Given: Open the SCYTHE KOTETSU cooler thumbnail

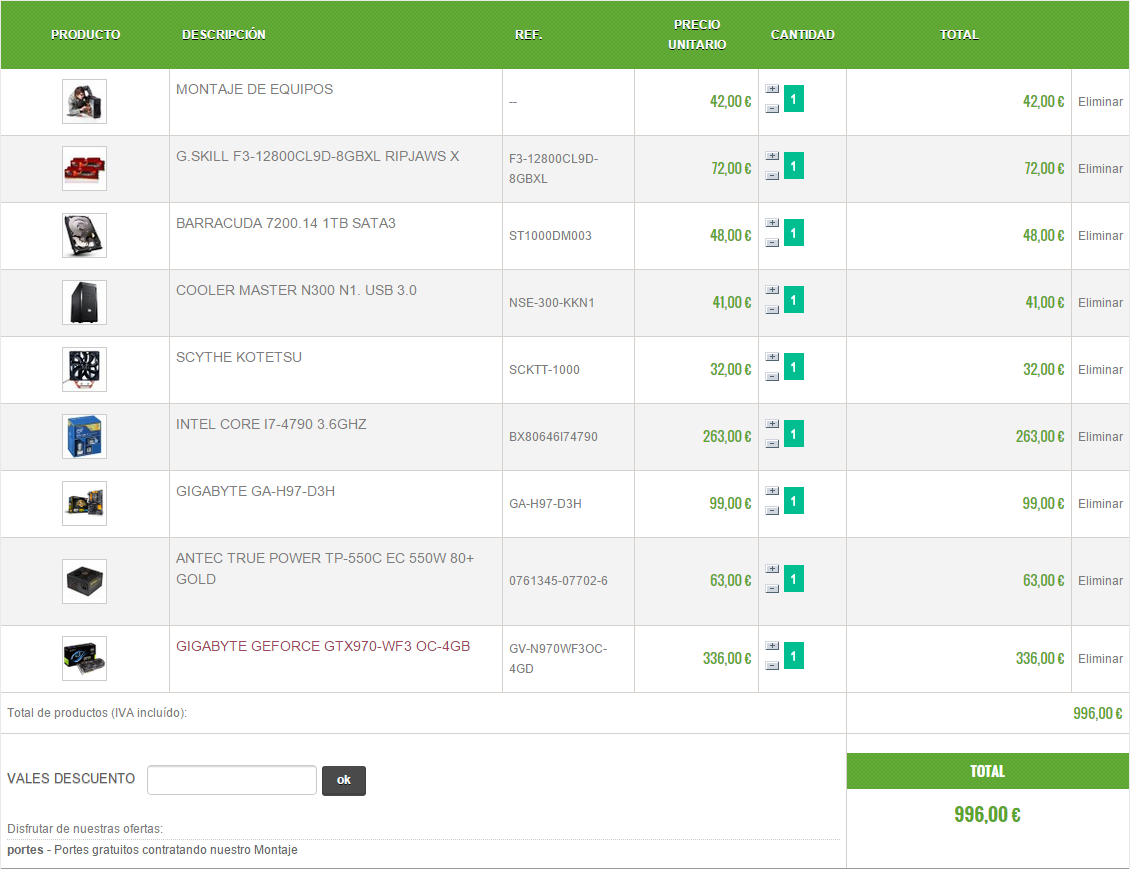Looking at the screenshot, I should (x=84, y=370).
